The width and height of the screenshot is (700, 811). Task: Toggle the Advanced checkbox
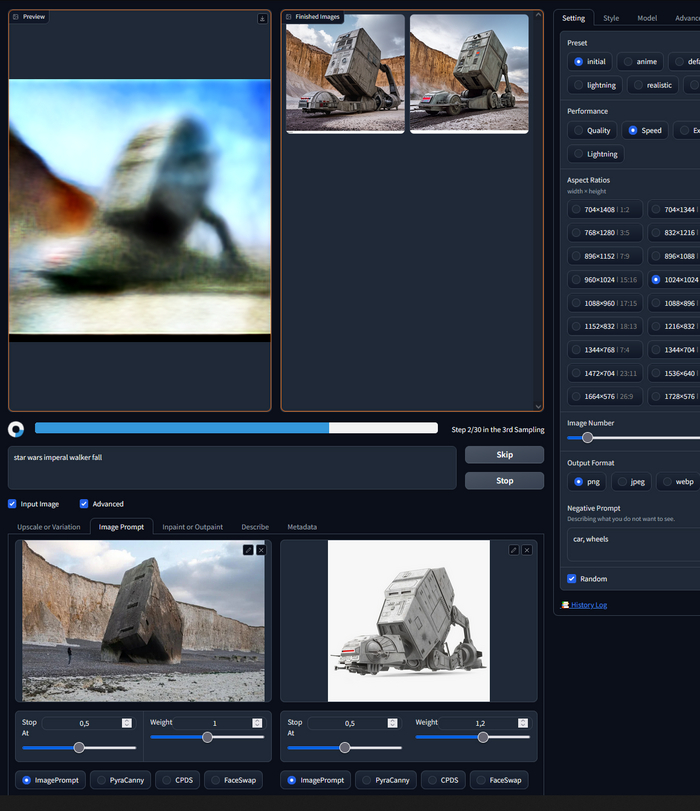85,504
